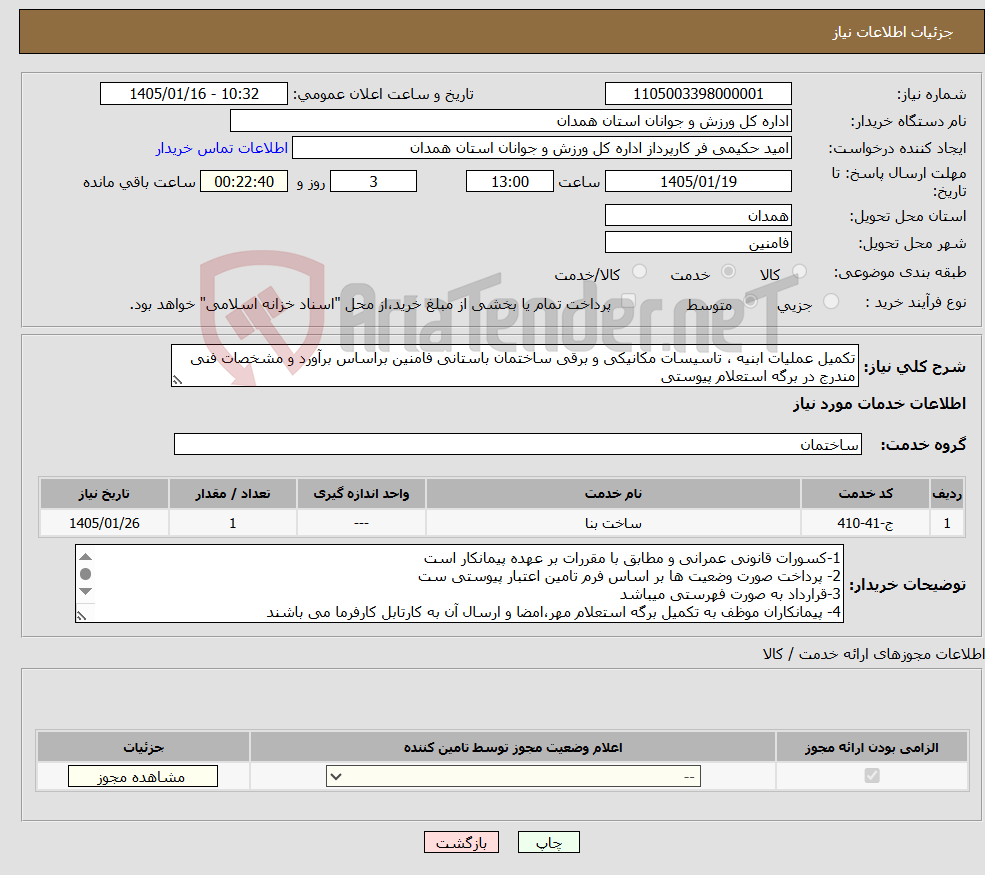Click the remaining days field showing 3
This screenshot has height=875, width=985.
pyautogui.click(x=373, y=182)
